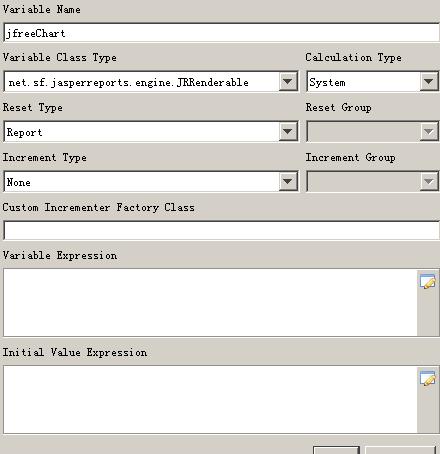Expand the Reset Type dropdown arrow
The width and height of the screenshot is (440, 454).
(x=287, y=131)
